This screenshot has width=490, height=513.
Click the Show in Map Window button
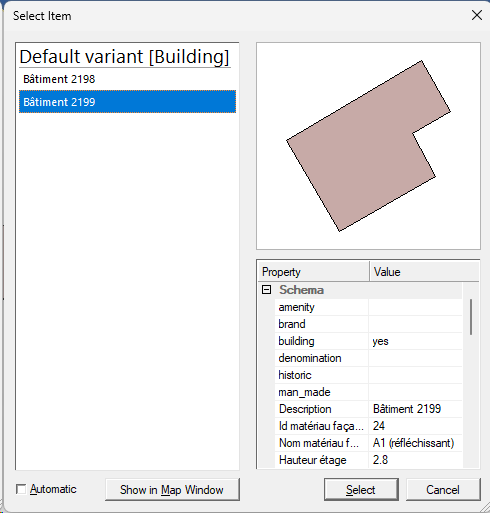[172, 490]
